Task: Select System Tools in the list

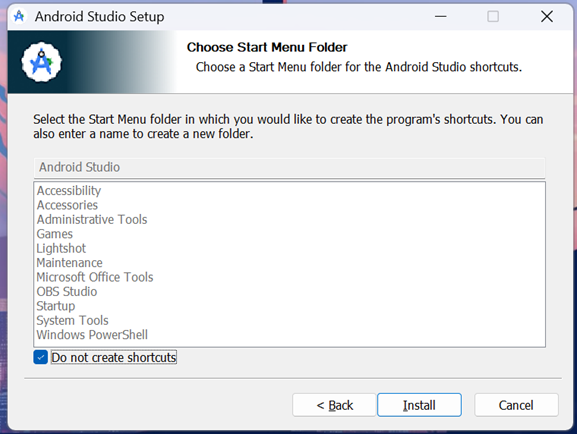Action: [72, 320]
